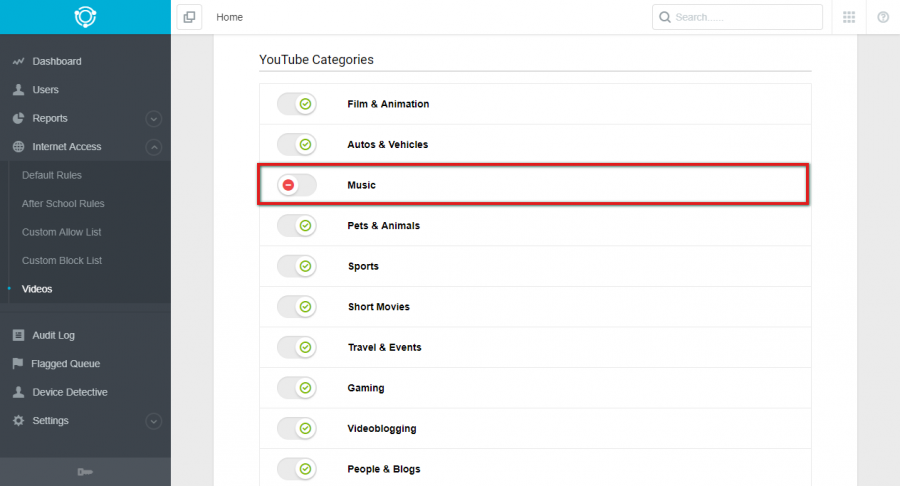Collapse the Internet Access submenu chevron
900x486 pixels.
(x=153, y=147)
